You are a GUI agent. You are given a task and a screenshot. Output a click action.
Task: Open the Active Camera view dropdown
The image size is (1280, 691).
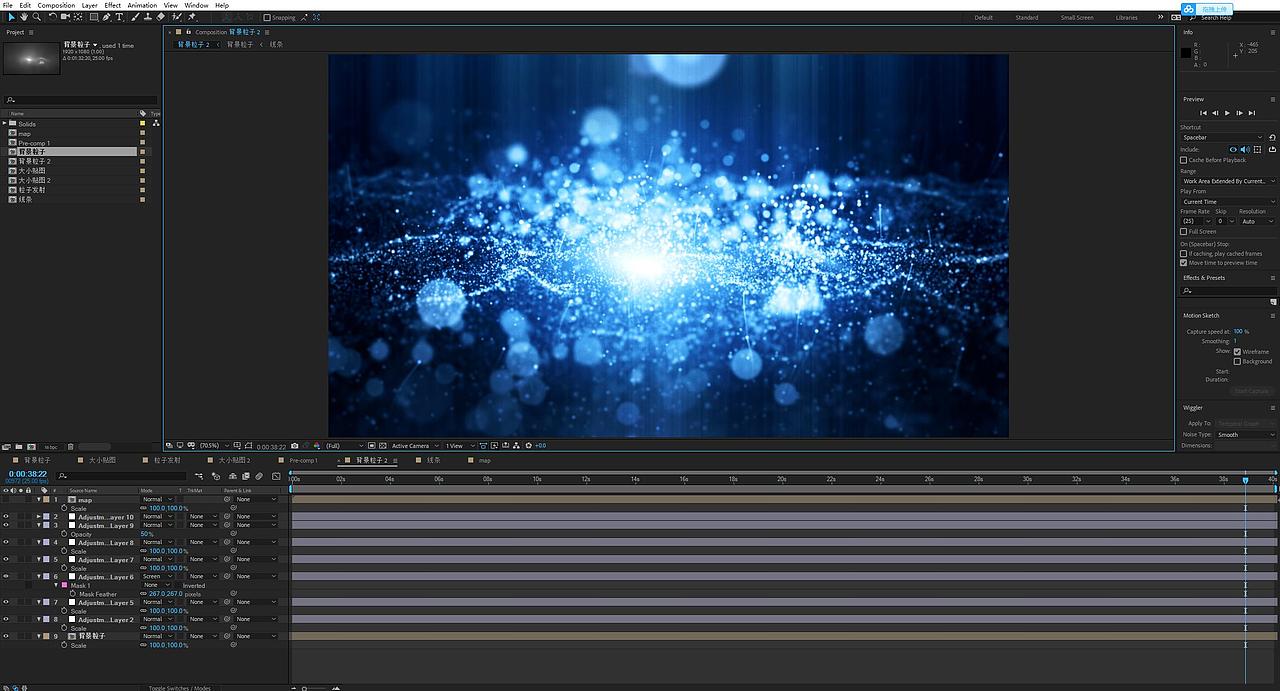pyautogui.click(x=416, y=446)
